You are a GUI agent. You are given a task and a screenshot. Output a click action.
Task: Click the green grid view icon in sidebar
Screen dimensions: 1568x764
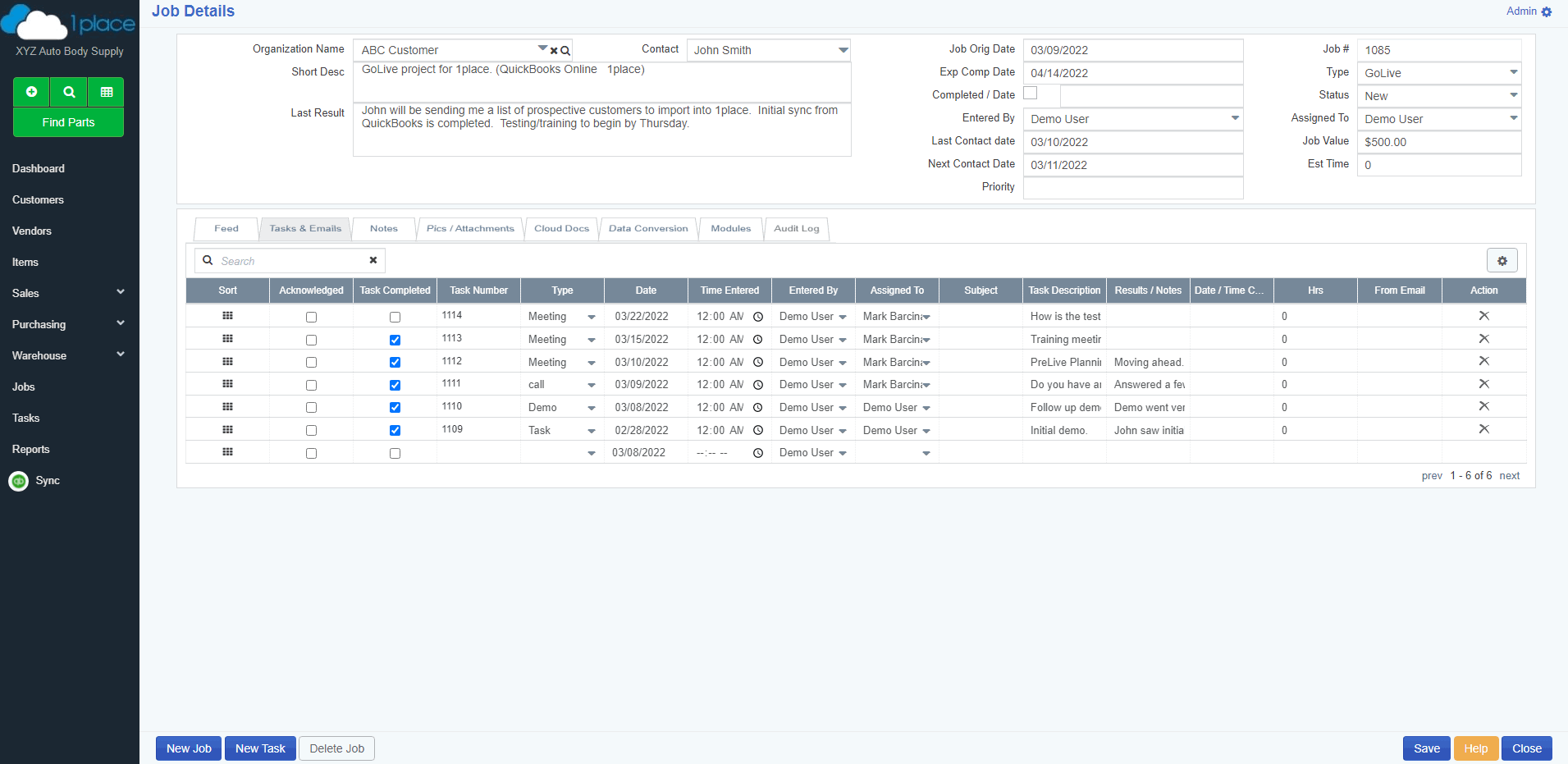pos(106,92)
